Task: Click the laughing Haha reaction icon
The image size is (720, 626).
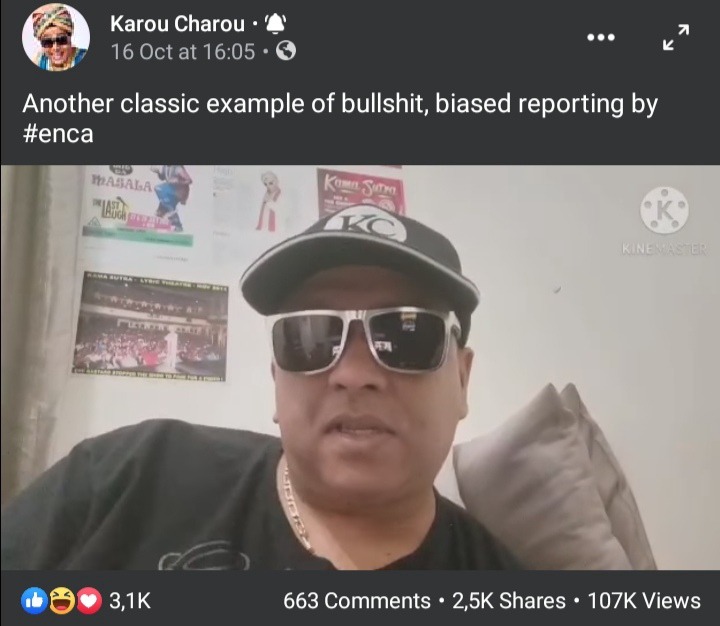Action: (62, 601)
